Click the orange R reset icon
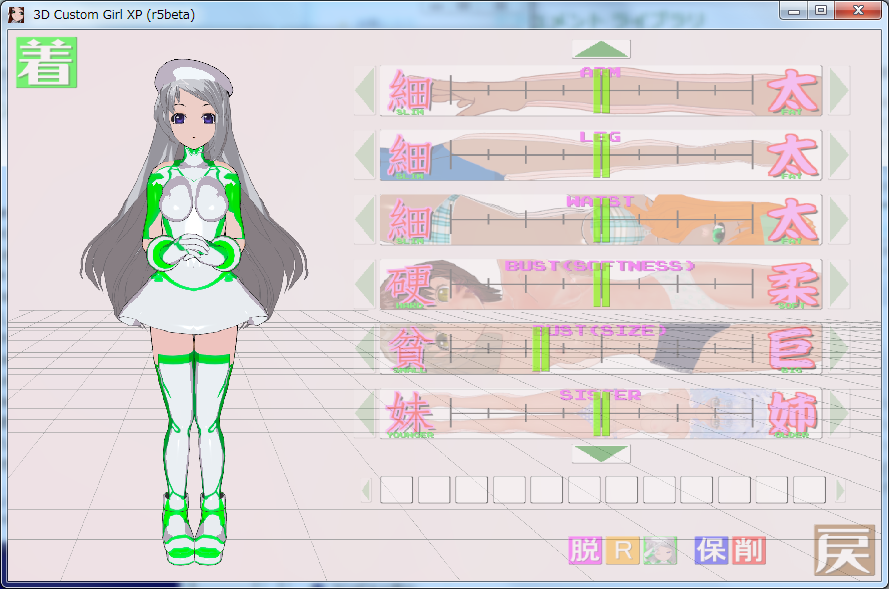 (622, 550)
